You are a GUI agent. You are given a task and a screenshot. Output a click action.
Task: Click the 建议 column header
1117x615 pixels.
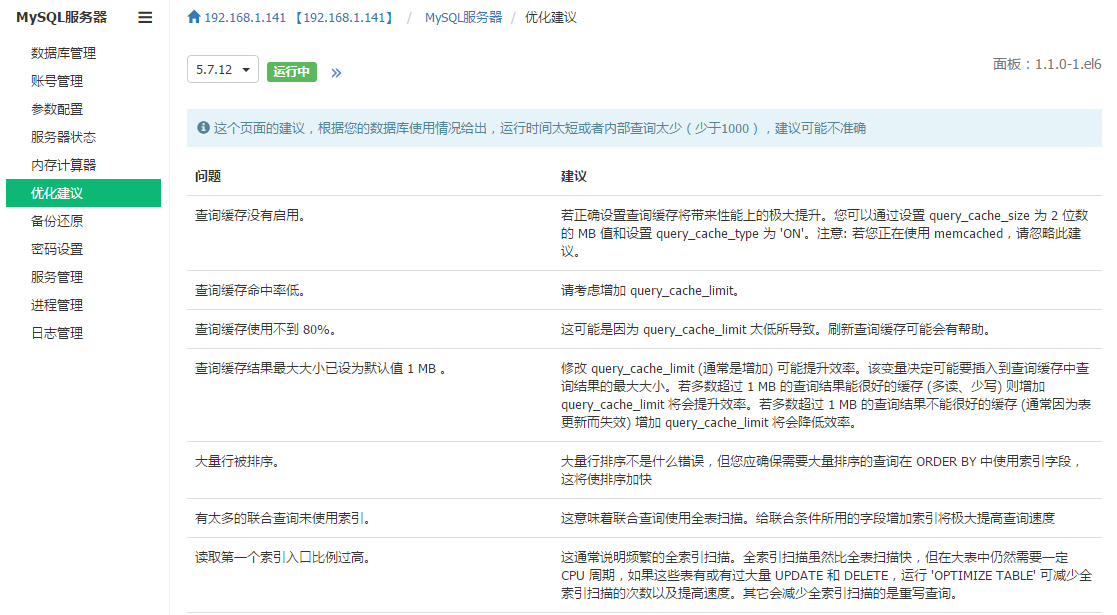click(573, 176)
